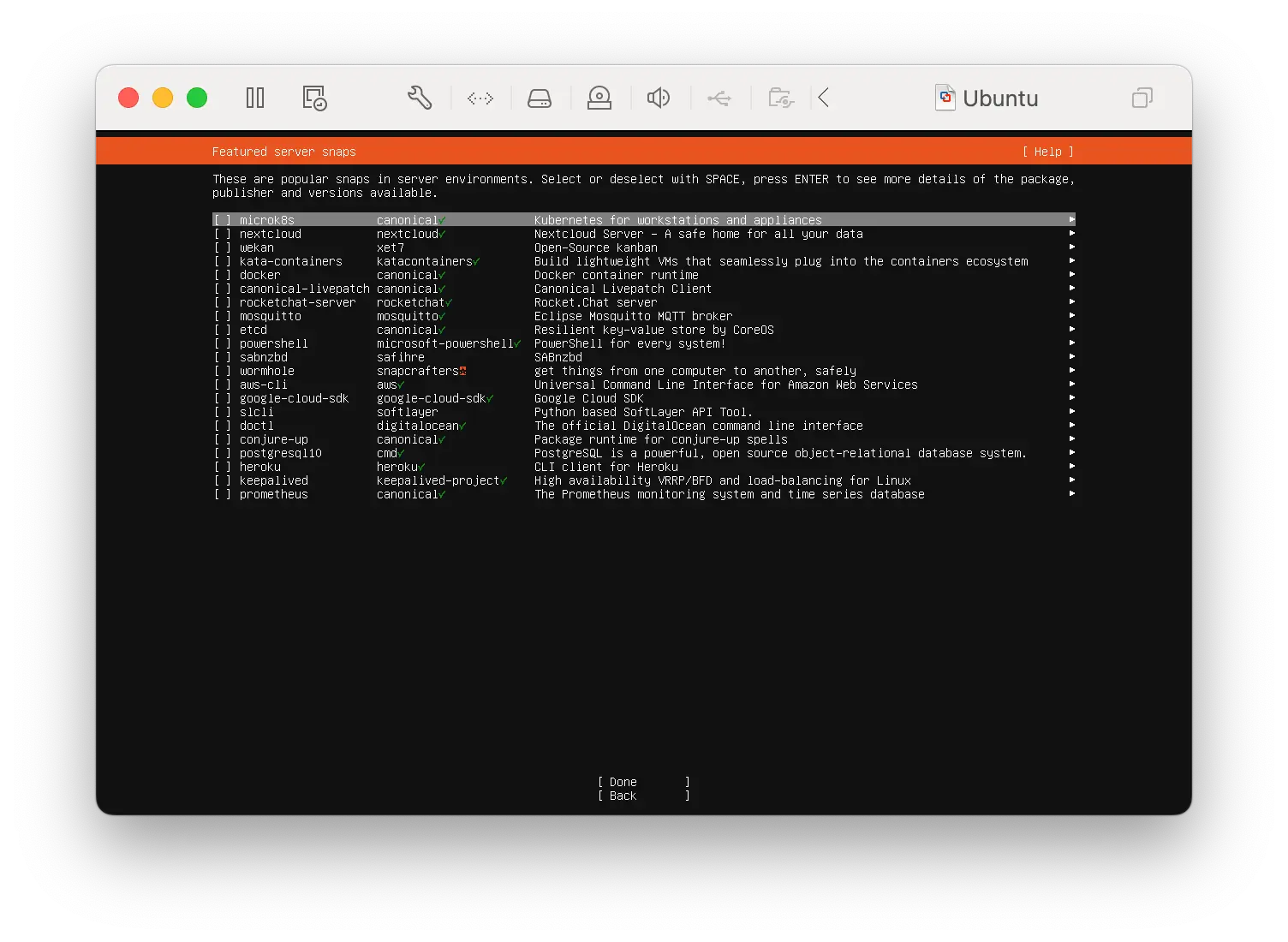Click the snapcrafters publisher name
1288x942 pixels.
(418, 371)
